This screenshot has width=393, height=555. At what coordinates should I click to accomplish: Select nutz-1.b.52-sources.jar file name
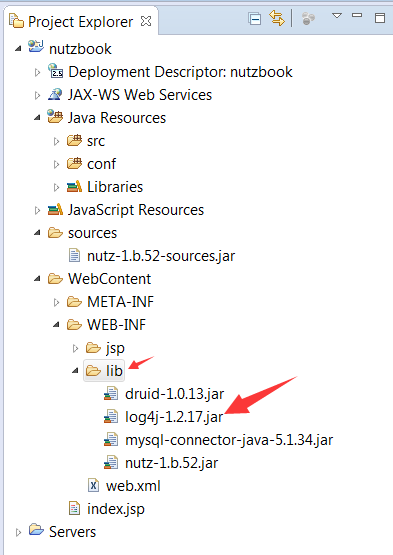161,256
